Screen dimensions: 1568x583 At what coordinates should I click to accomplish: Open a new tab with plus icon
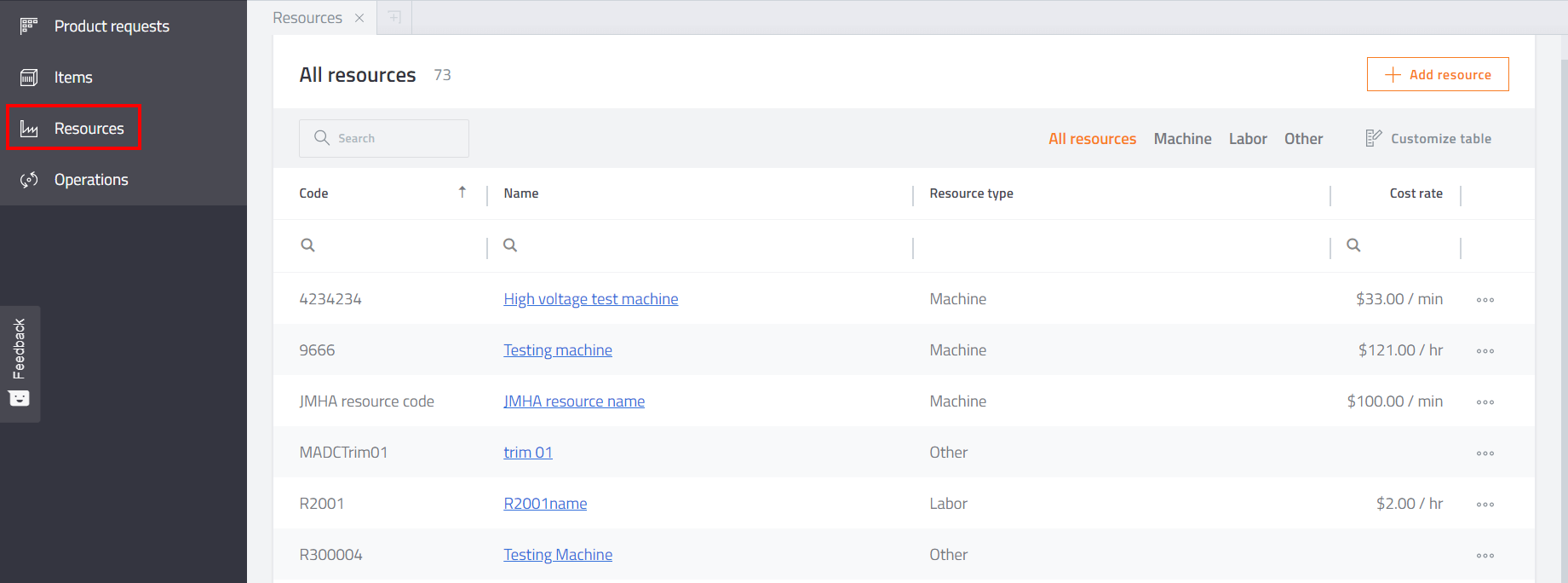tap(394, 18)
